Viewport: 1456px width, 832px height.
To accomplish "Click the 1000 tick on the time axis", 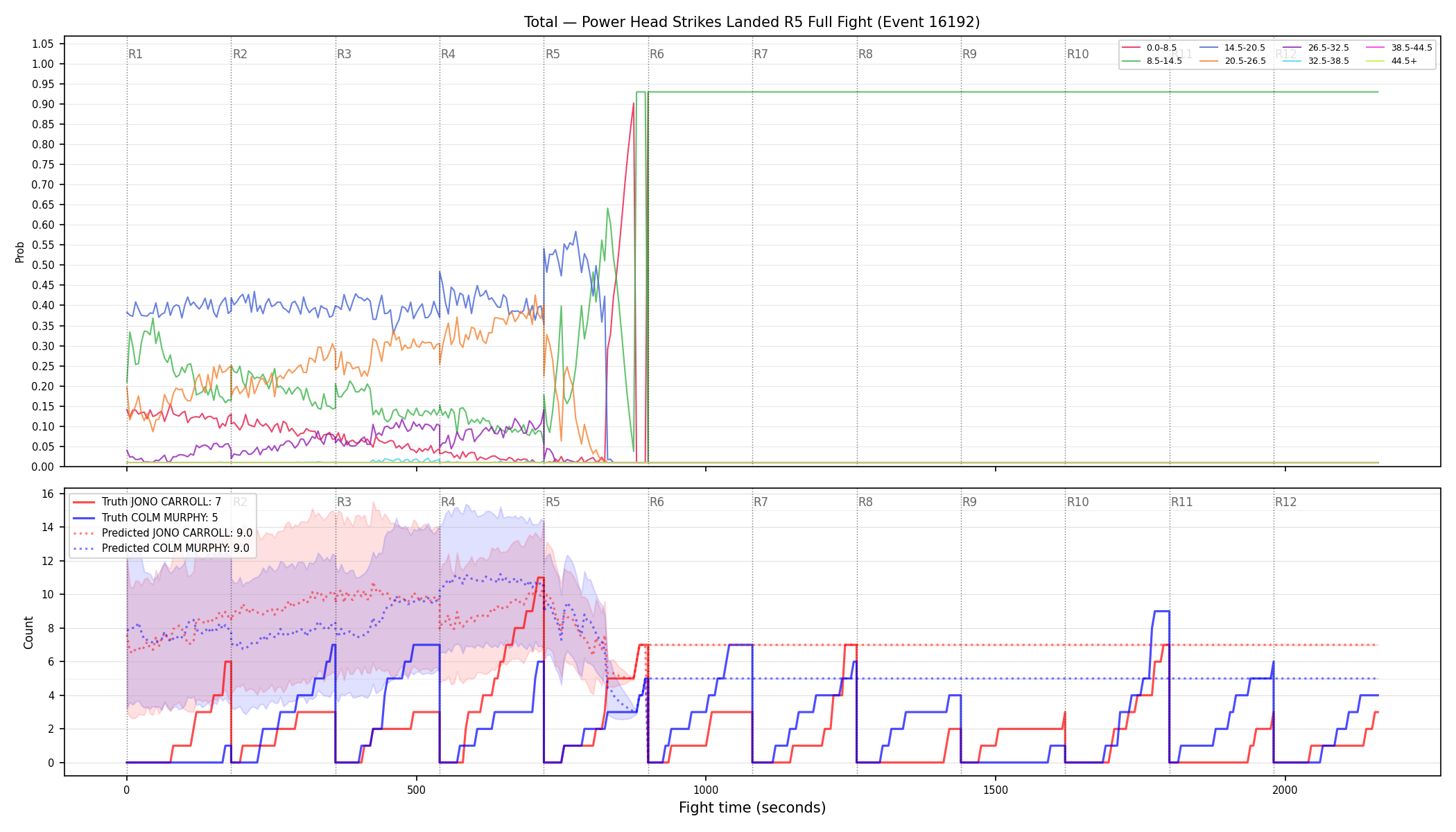I will [706, 790].
